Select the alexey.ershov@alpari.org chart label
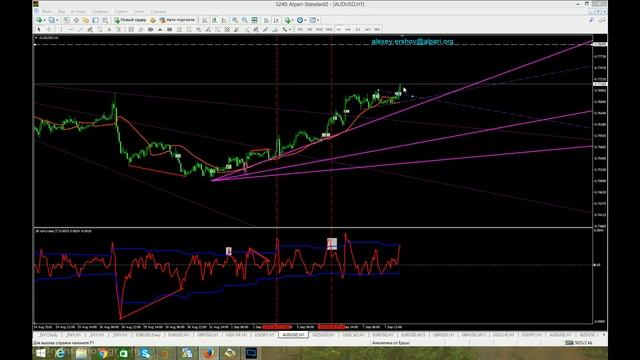Viewport: 640px width, 360px height. coord(412,41)
